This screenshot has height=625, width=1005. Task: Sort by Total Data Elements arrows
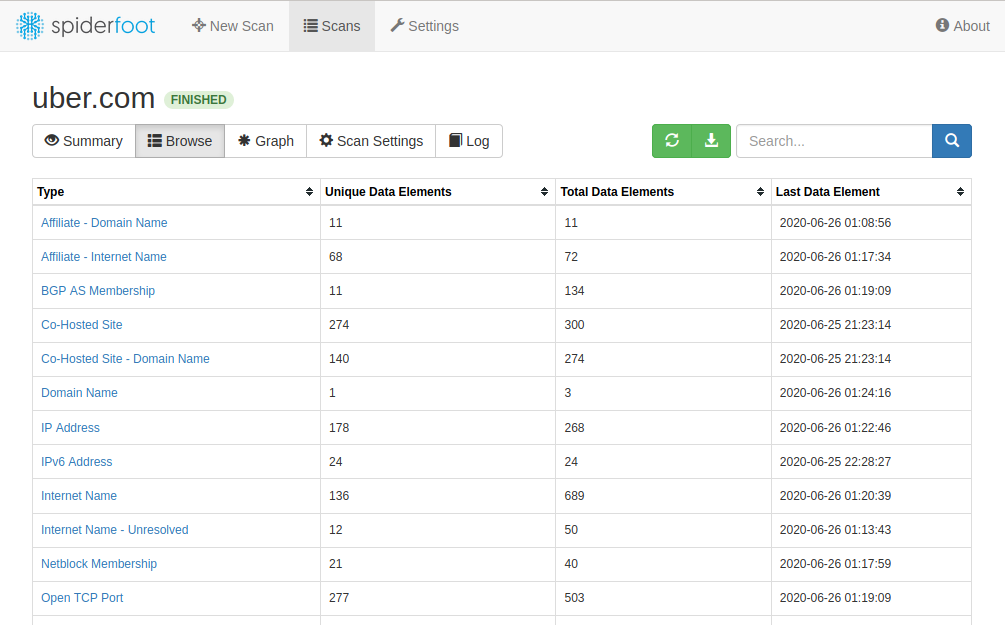(x=760, y=192)
